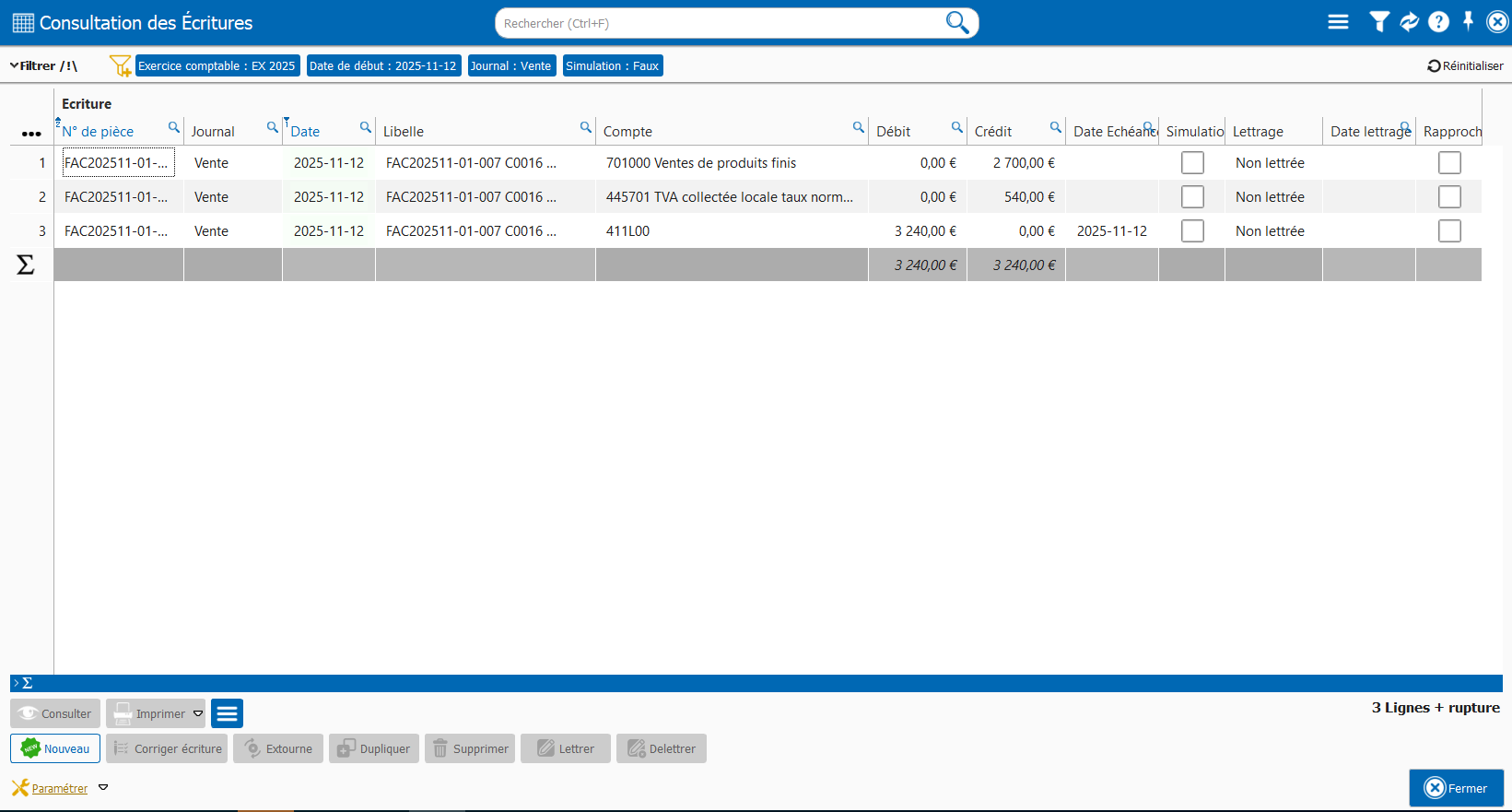
Task: Click the add filter funnel icon
Action: point(120,65)
